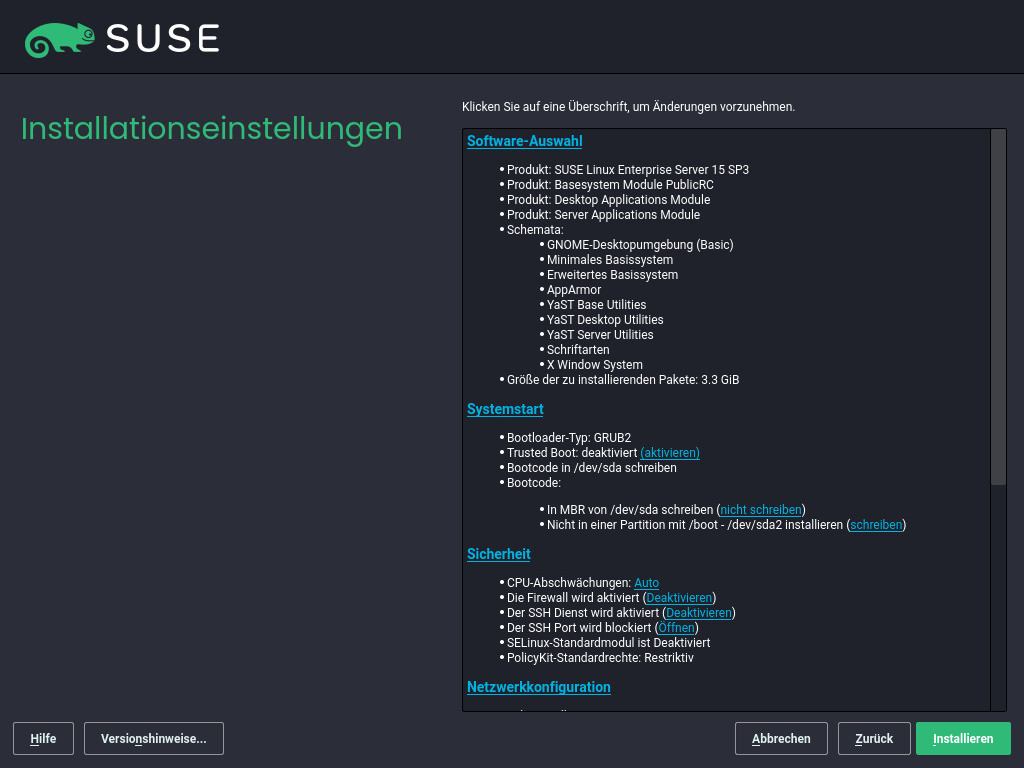The height and width of the screenshot is (768, 1024).
Task: Select text 'SELinux-Standardmodul ist Deaktiviert'
Action: (609, 643)
